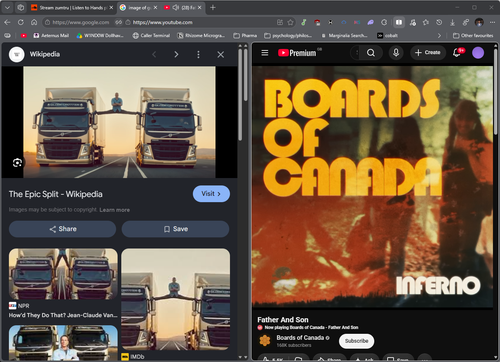The image size is (500, 362).
Task: Open the Aetemus Mail bookmark
Action: [x=51, y=35]
